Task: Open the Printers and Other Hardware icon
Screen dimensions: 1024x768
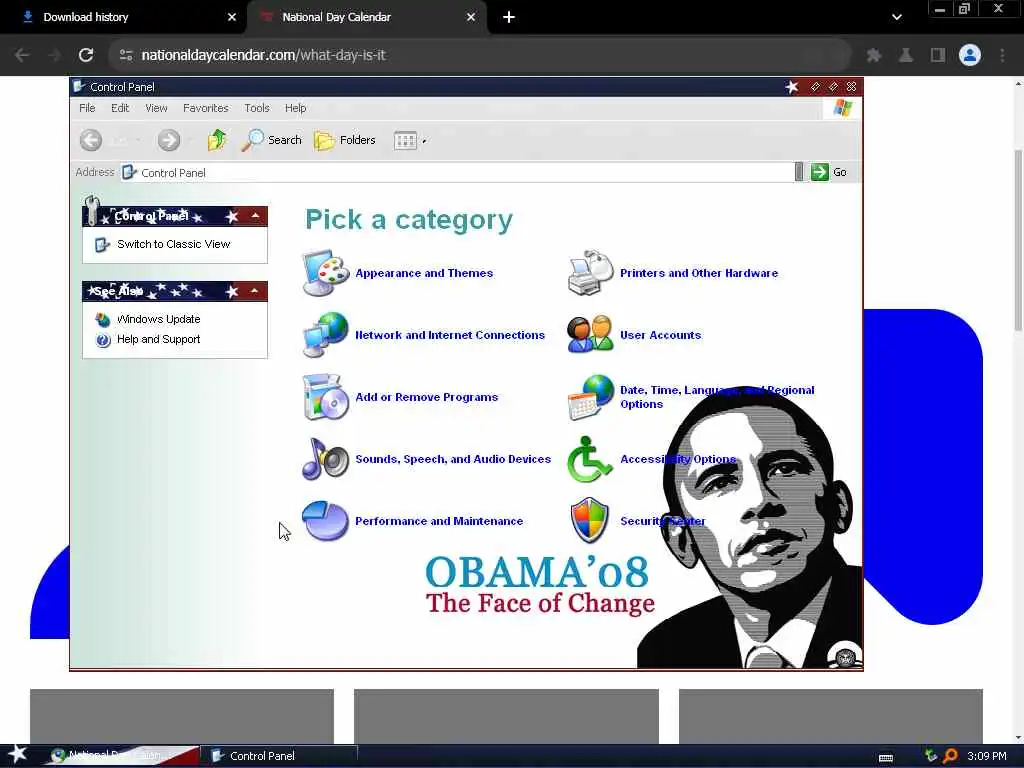Action: 590,273
